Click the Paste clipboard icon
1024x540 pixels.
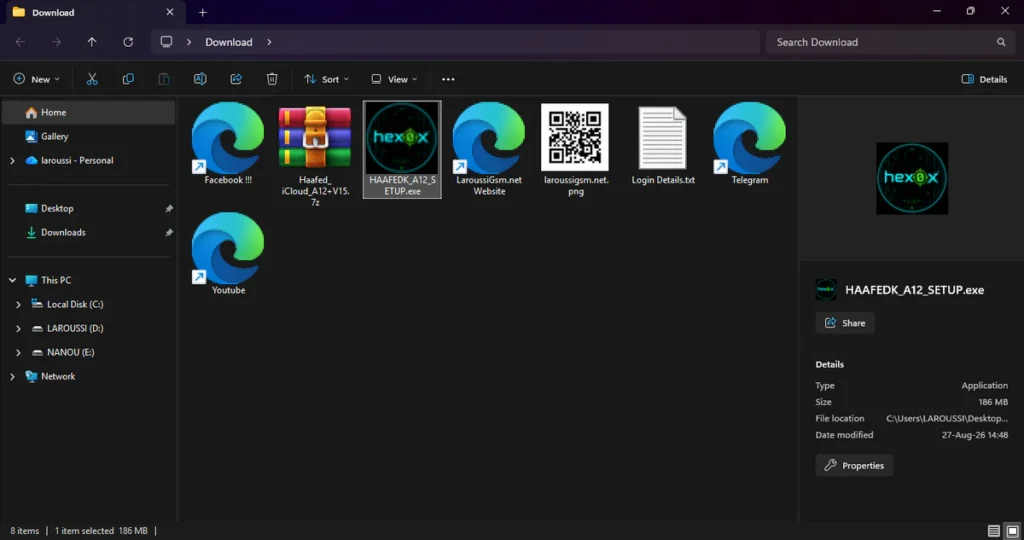click(x=164, y=79)
